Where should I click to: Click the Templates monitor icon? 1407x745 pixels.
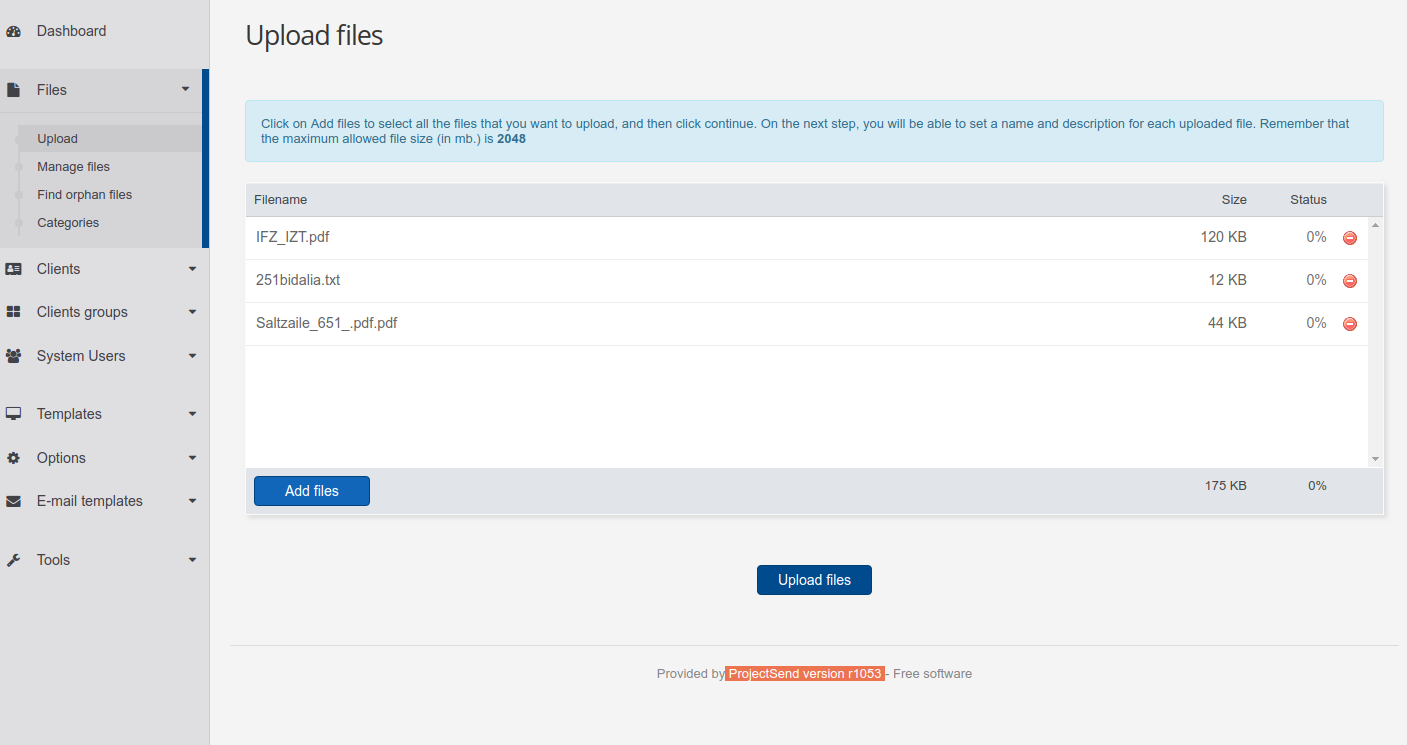coord(14,413)
